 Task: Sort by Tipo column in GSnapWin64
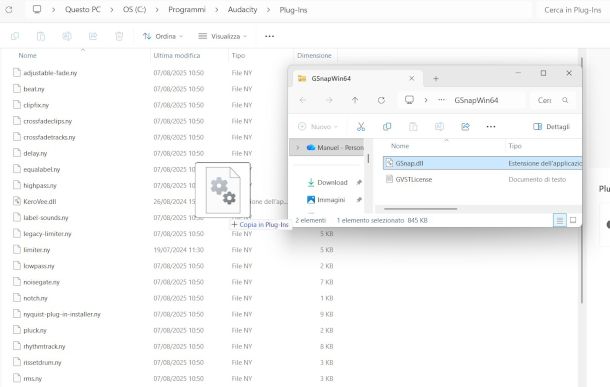[x=515, y=146]
